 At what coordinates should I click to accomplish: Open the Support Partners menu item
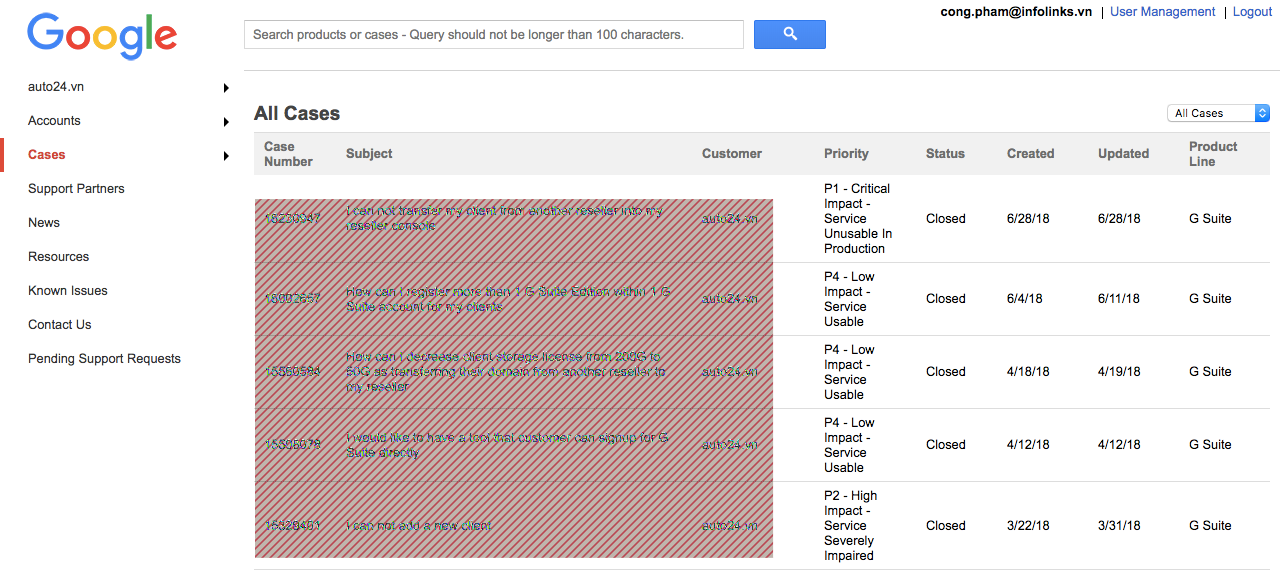click(x=76, y=189)
